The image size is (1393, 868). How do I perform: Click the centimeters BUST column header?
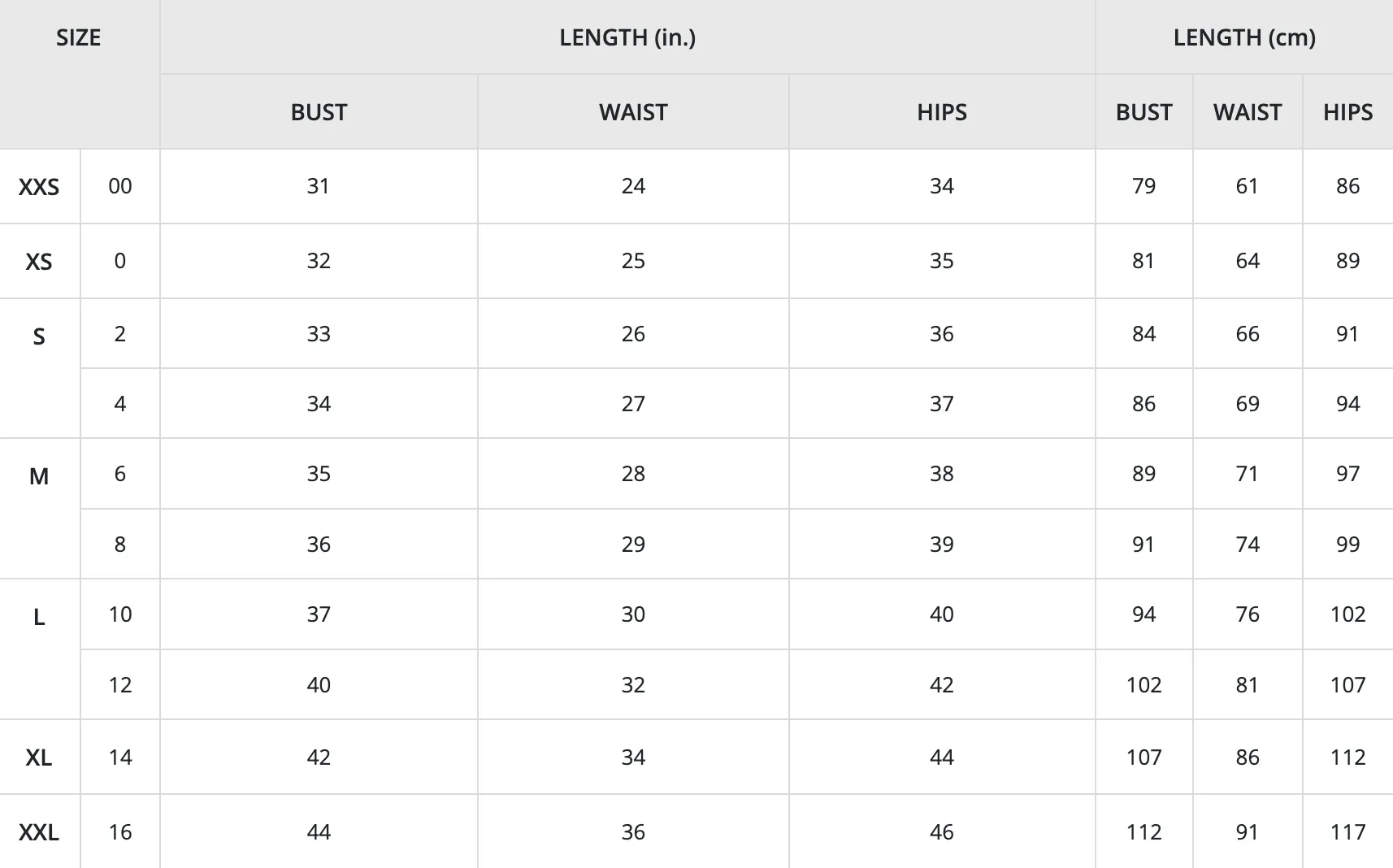[x=1143, y=112]
